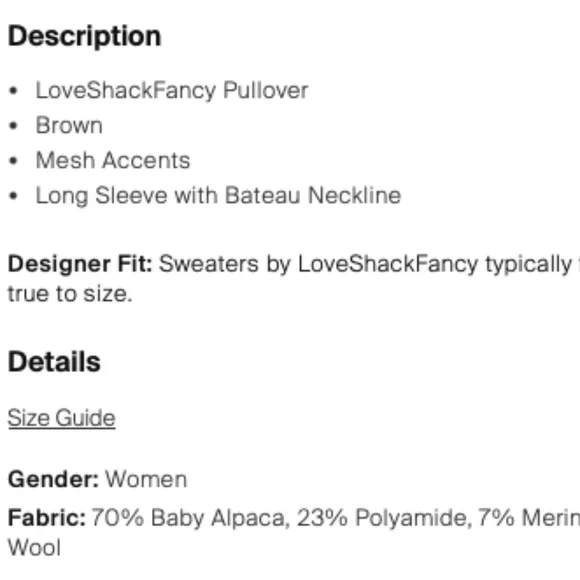Click bullet dot beside Long Sleeve

click(13, 196)
